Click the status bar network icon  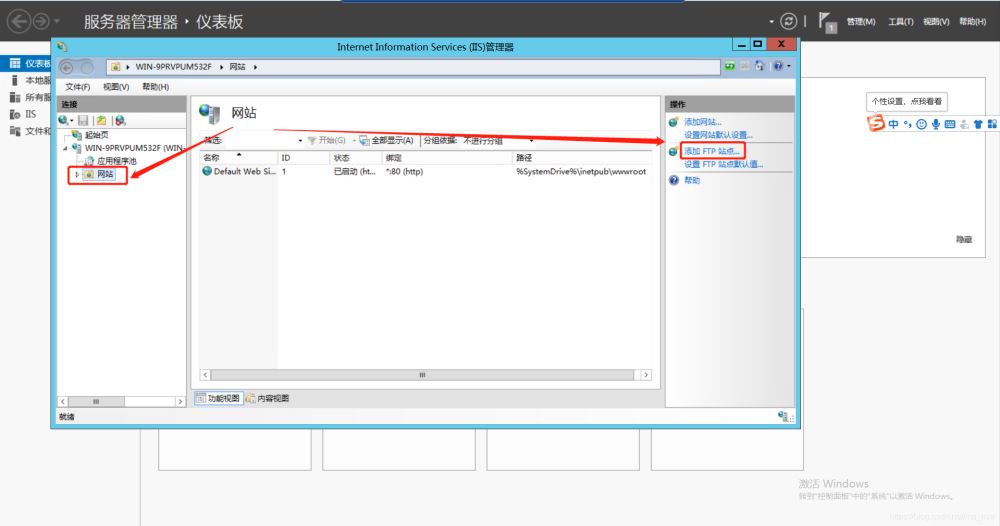784,416
